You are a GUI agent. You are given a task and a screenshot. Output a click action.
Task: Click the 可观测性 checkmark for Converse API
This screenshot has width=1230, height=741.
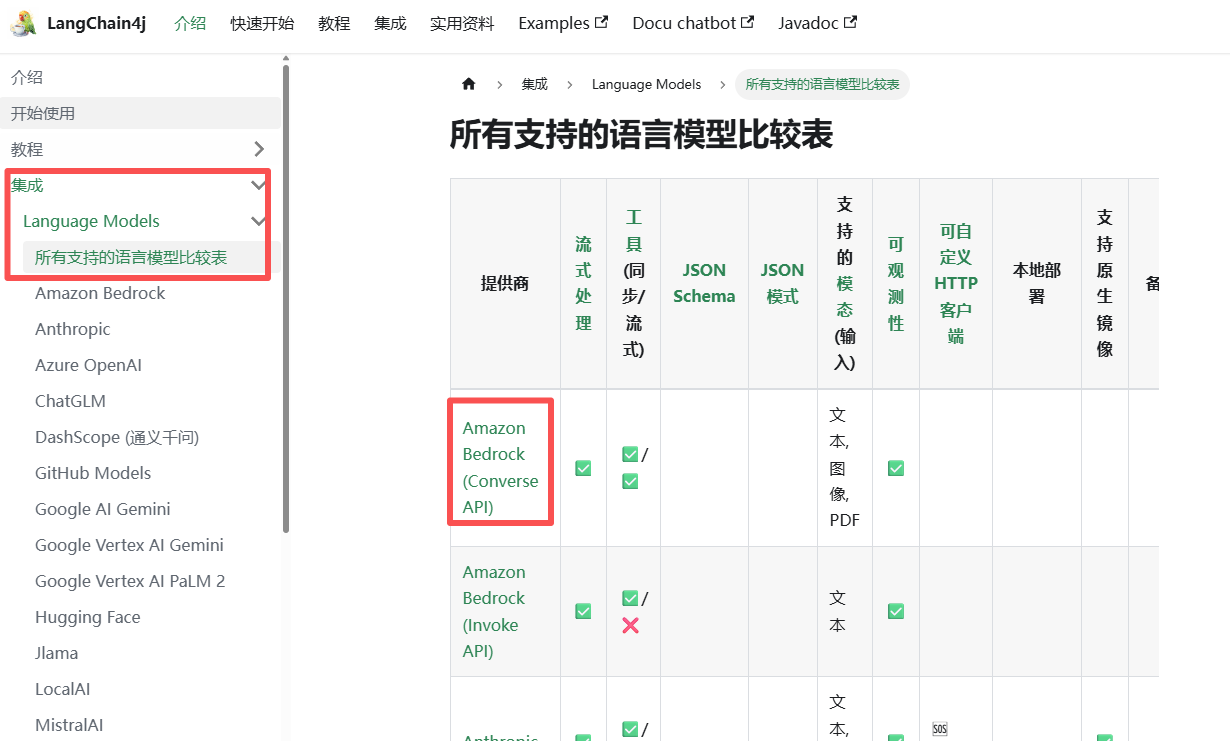[x=895, y=467]
